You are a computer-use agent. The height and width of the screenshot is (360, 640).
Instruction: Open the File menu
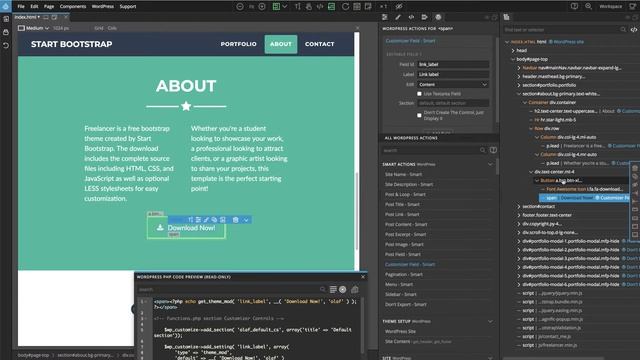click(21, 7)
